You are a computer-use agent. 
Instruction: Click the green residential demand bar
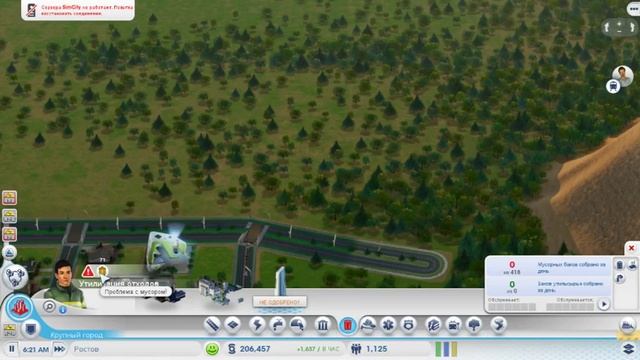coord(438,349)
